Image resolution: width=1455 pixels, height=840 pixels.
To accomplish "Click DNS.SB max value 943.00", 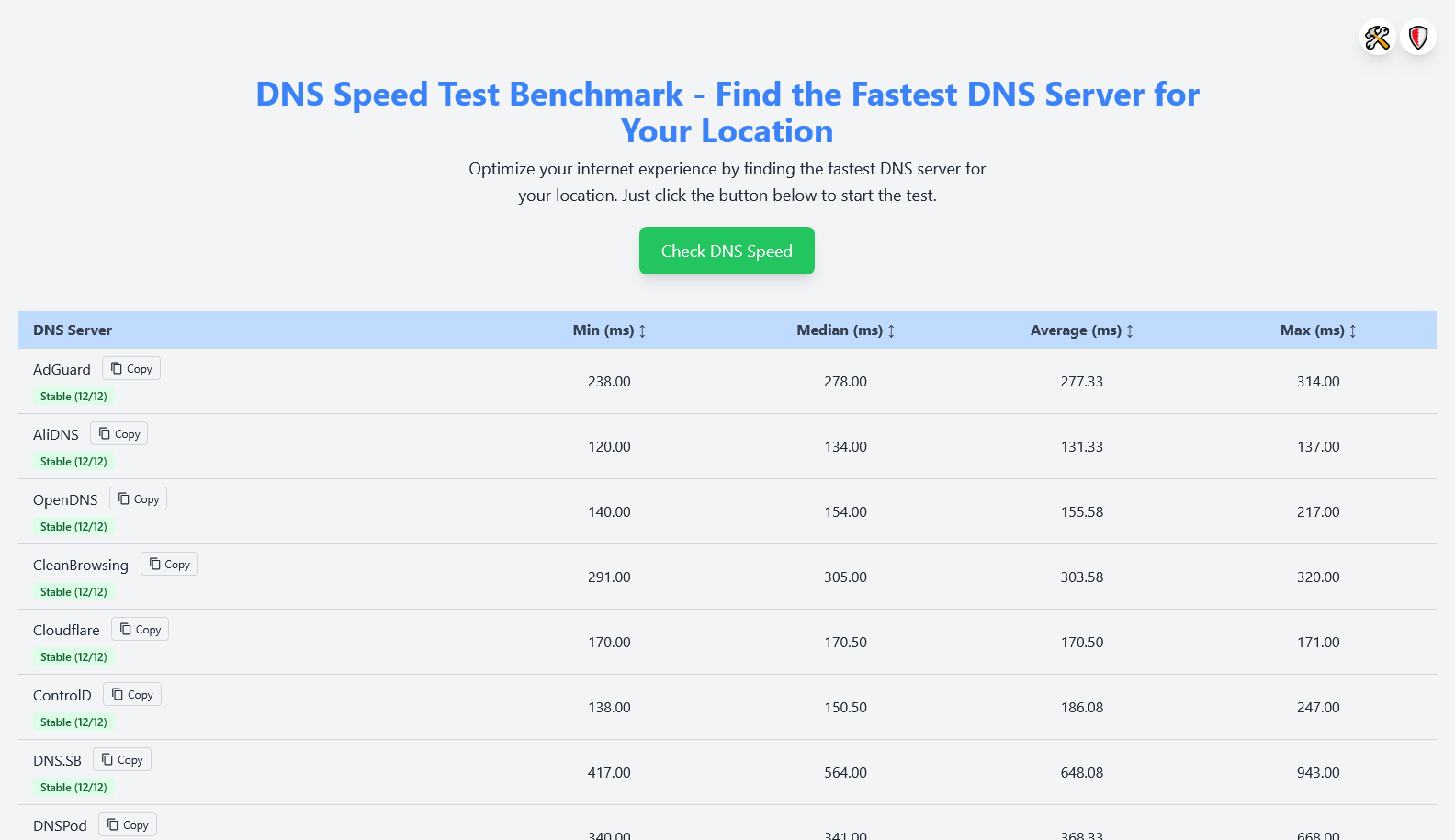I will (1318, 772).
